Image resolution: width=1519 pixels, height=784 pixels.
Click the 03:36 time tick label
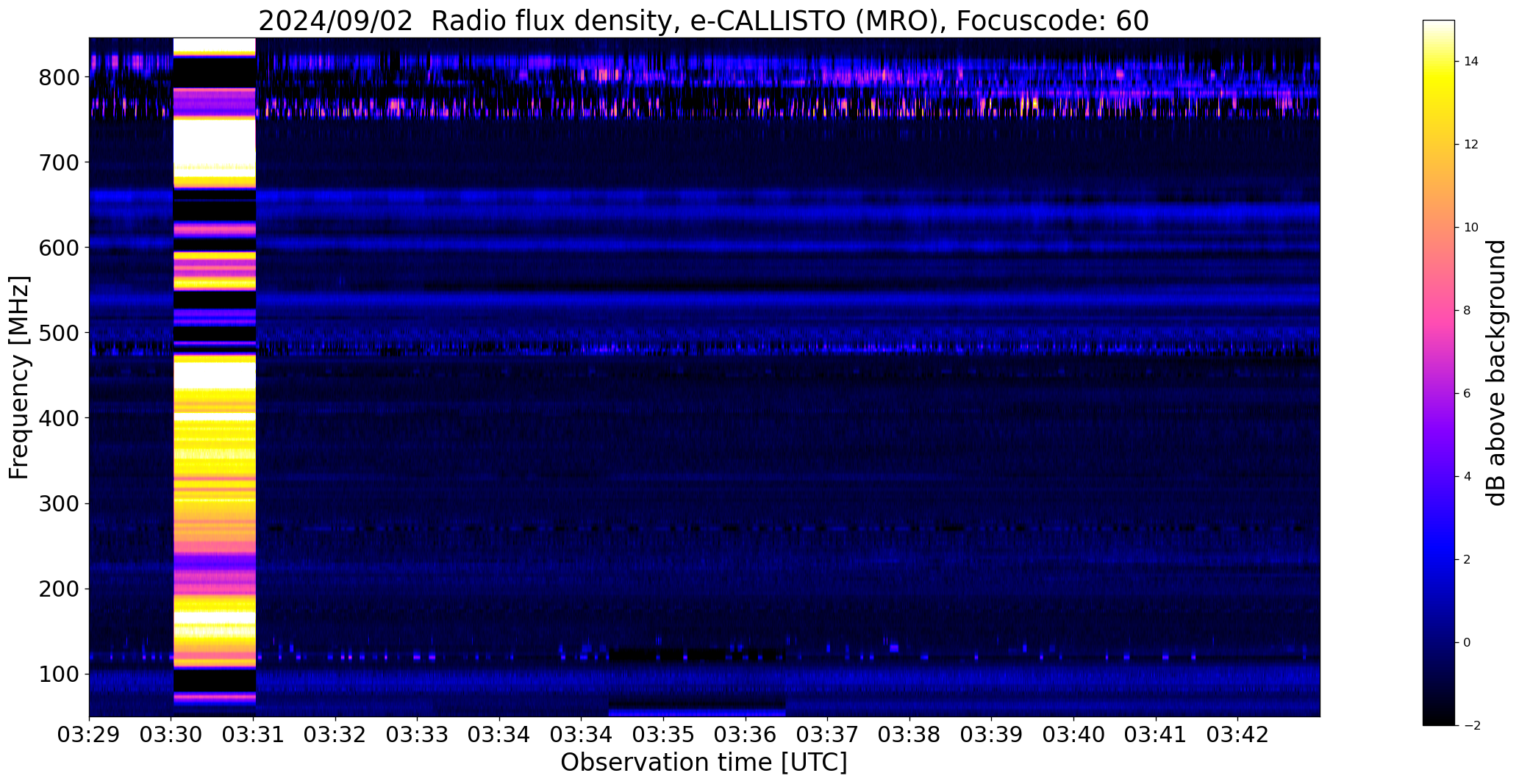746,736
